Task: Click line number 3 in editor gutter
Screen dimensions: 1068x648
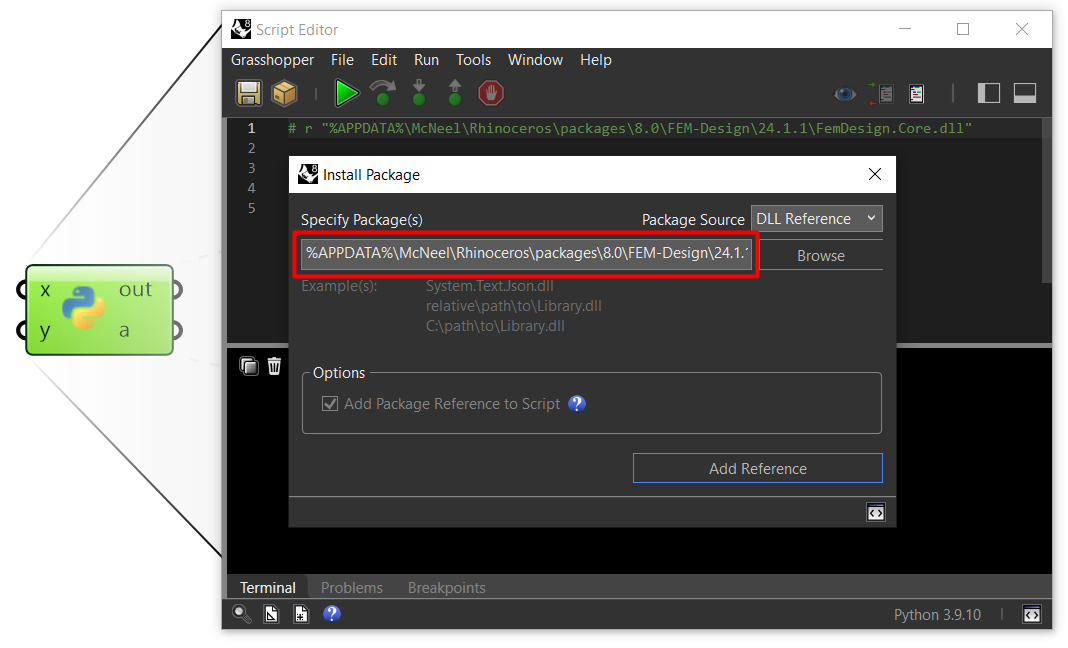Action: tap(251, 168)
